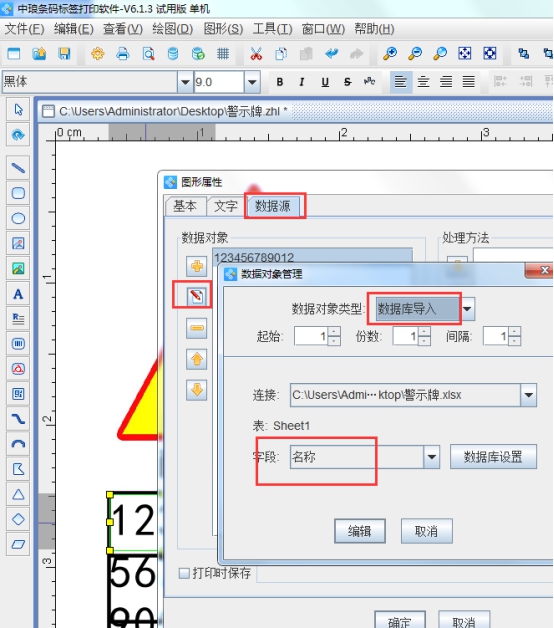Set right text alignment
The image size is (554, 628).
(x=446, y=82)
